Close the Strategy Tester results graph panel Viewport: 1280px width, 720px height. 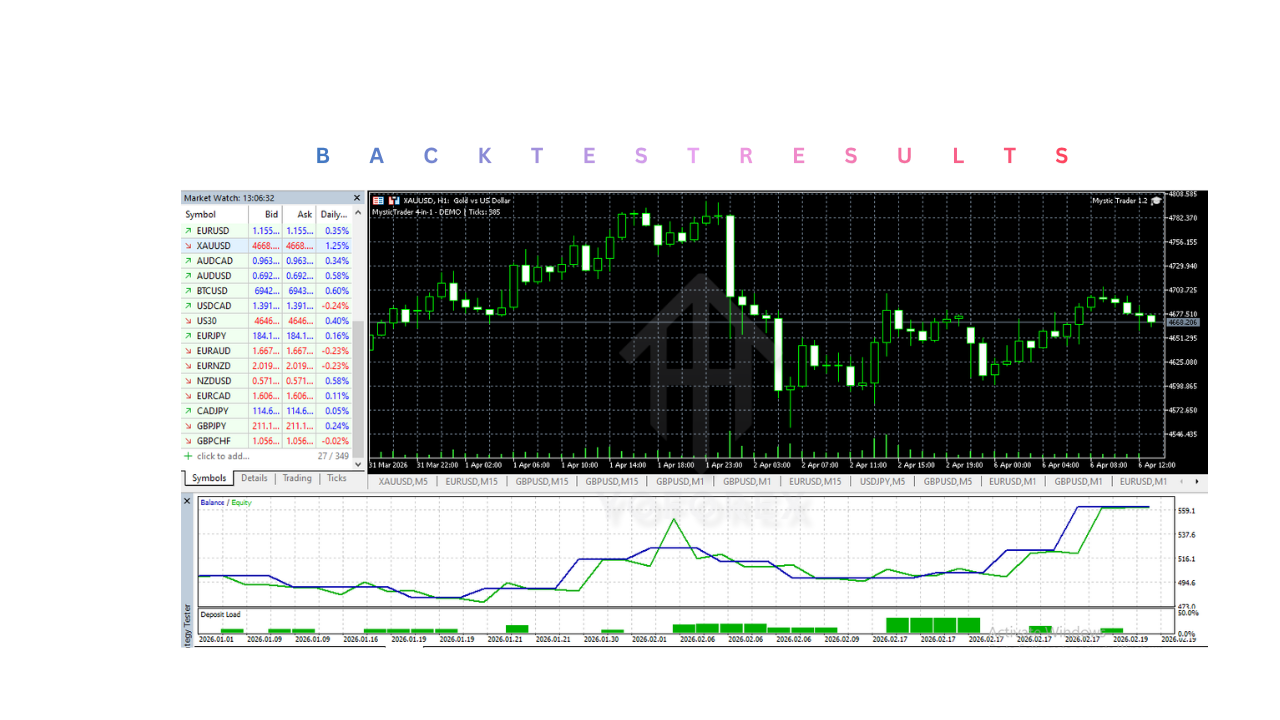coord(186,500)
